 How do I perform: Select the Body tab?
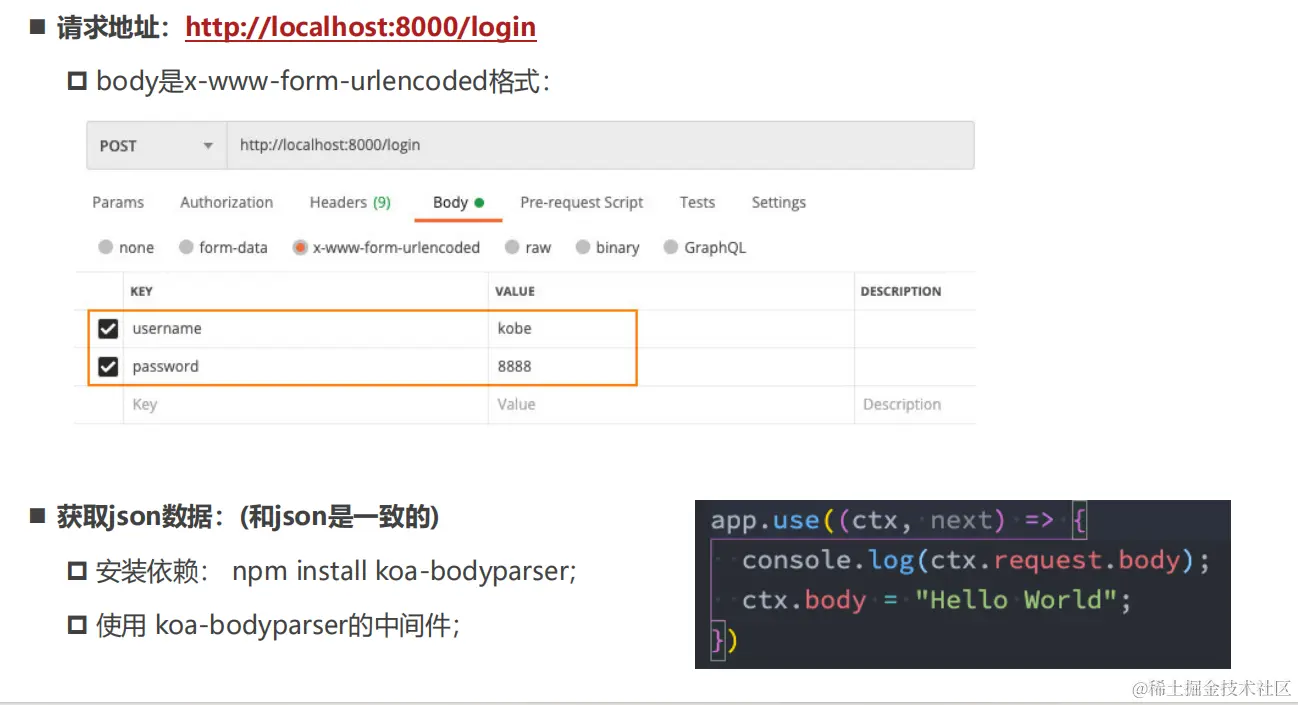458,202
